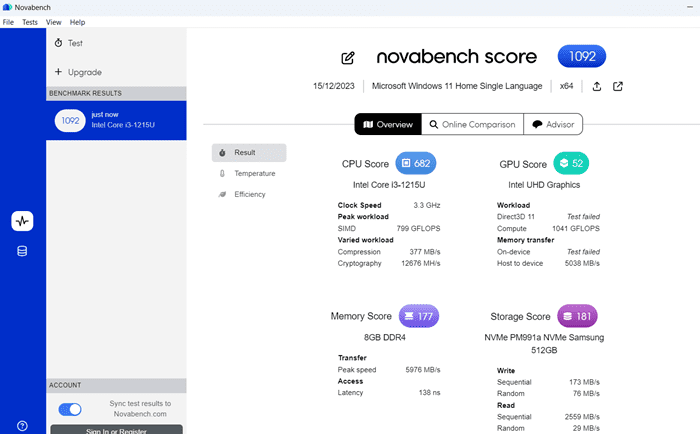Viewport: 700px width, 434px height.
Task: Click the 12676 MH/s Cryptography value
Action: [421, 263]
